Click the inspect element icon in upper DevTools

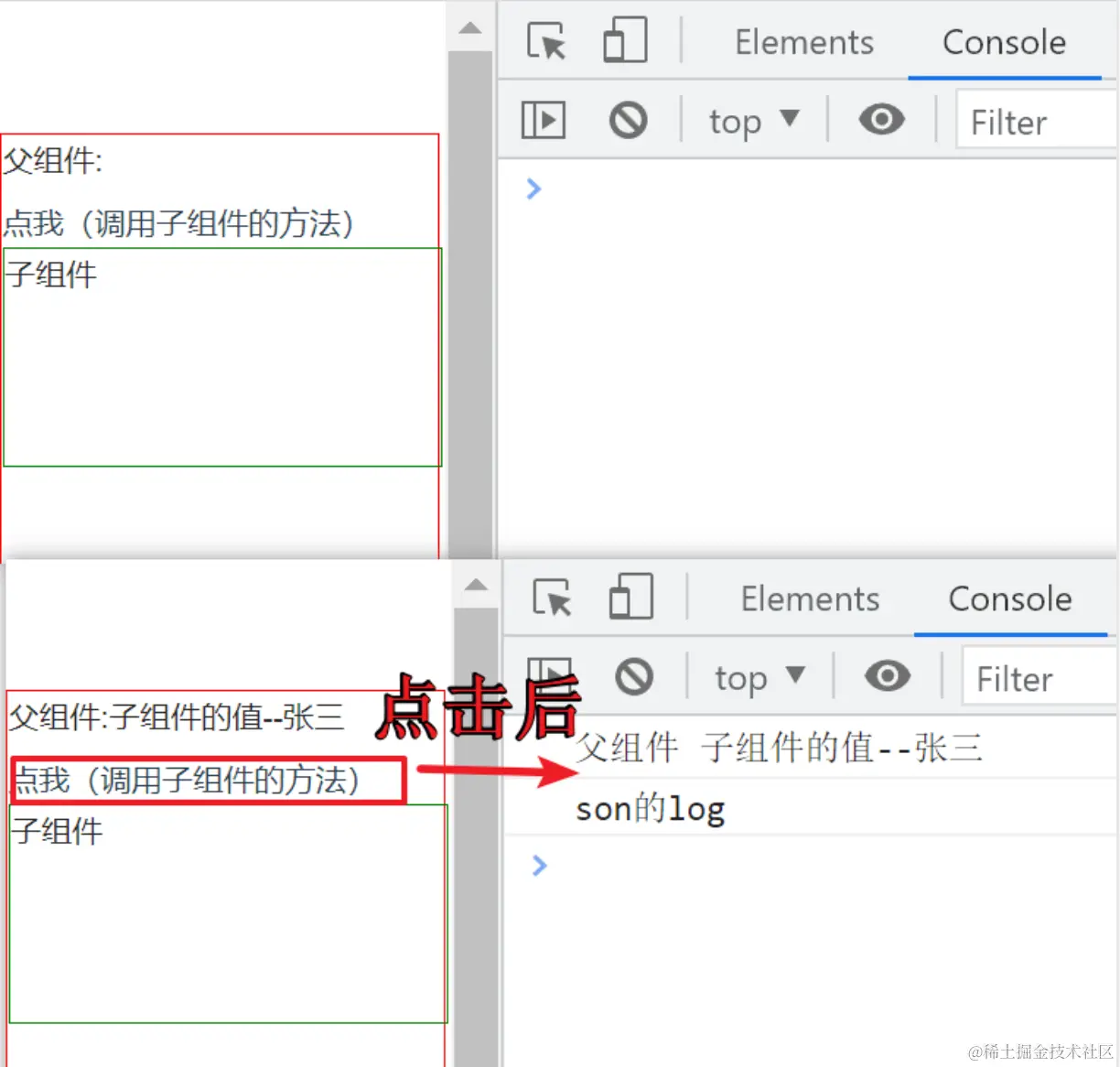546,41
